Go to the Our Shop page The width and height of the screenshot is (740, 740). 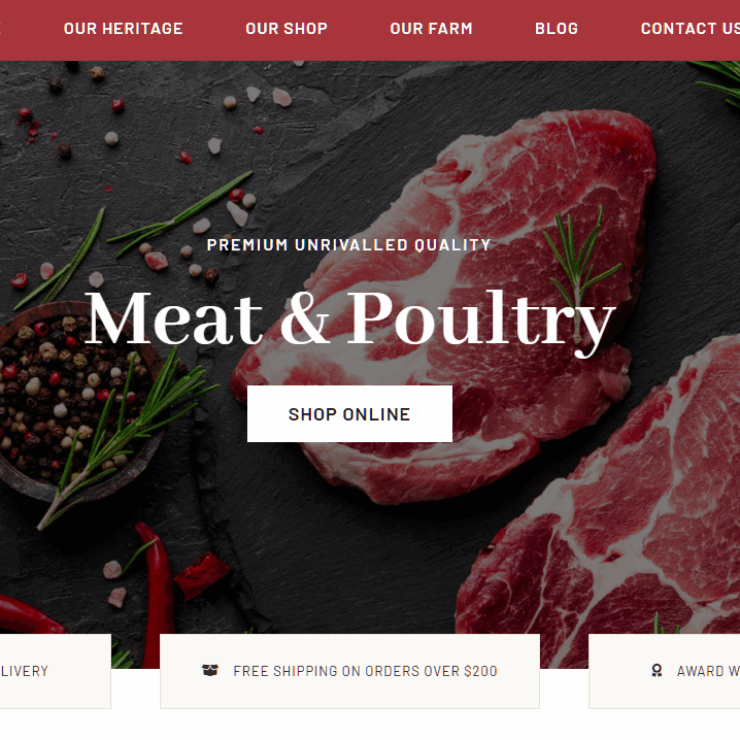[x=286, y=29]
